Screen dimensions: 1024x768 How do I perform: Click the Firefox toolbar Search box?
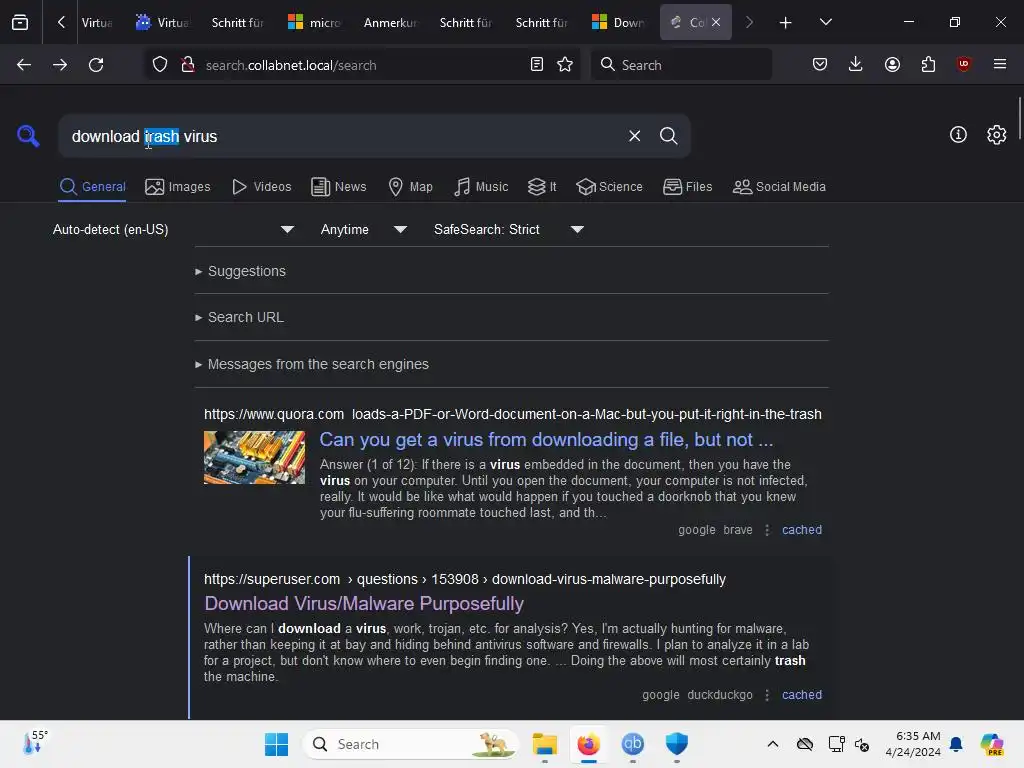click(x=681, y=65)
